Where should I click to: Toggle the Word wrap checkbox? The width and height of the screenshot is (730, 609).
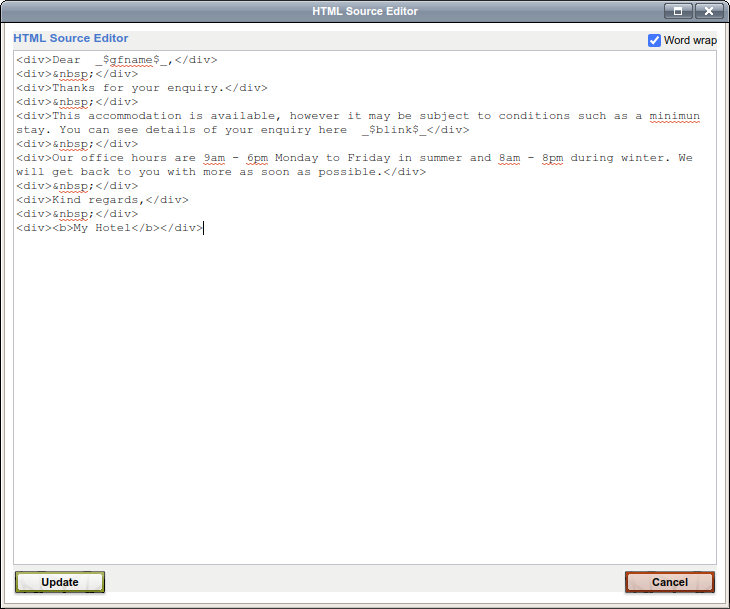655,40
